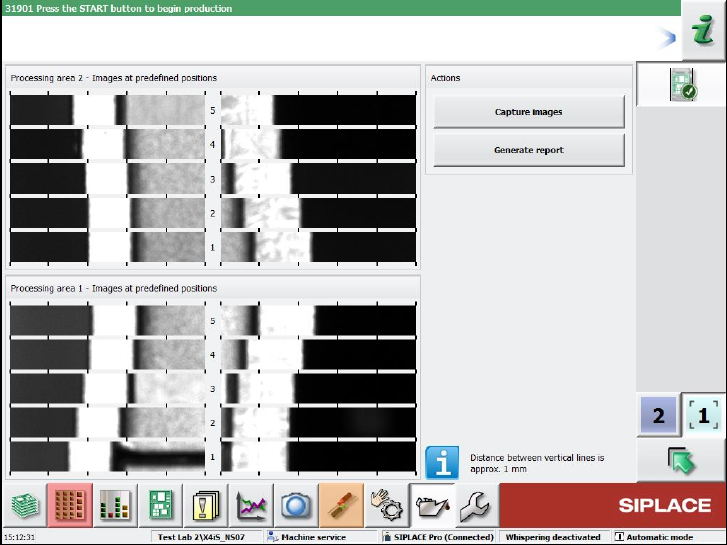Open the board check view icon
Image resolution: width=727 pixels, height=545 pixels.
[x=682, y=84]
